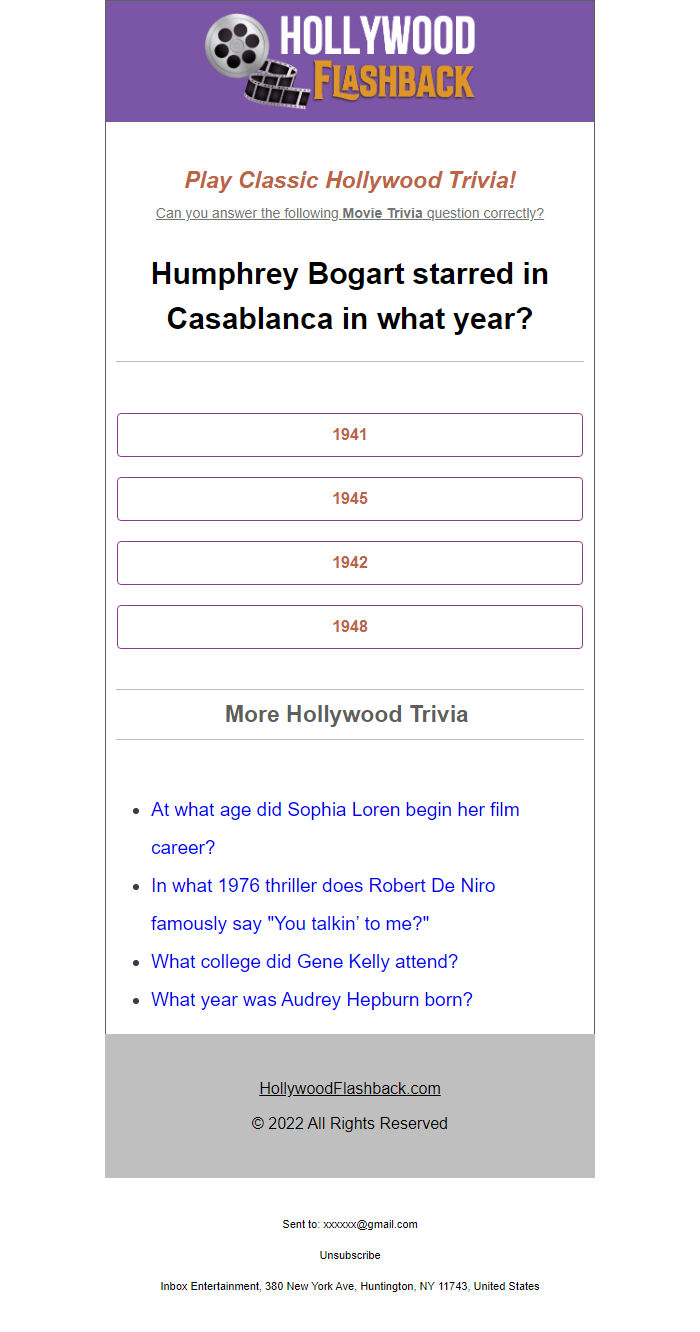Click the bold "Movie Trivia" words

click(383, 213)
